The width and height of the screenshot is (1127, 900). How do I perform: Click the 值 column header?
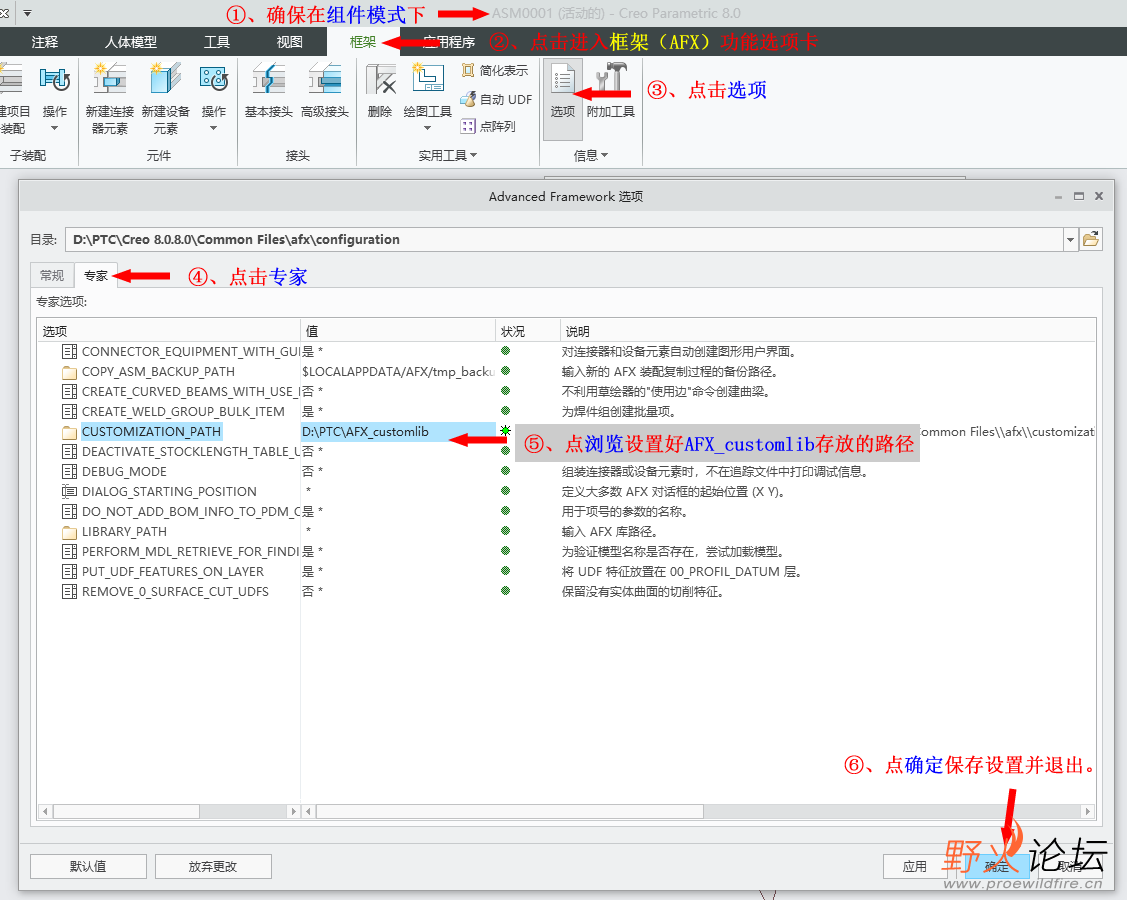click(398, 331)
